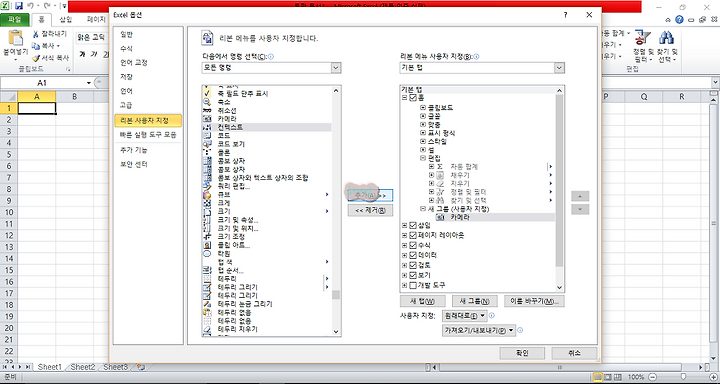Click the 추가(A) >> button
Image resolution: width=720 pixels, height=384 pixels.
point(370,195)
